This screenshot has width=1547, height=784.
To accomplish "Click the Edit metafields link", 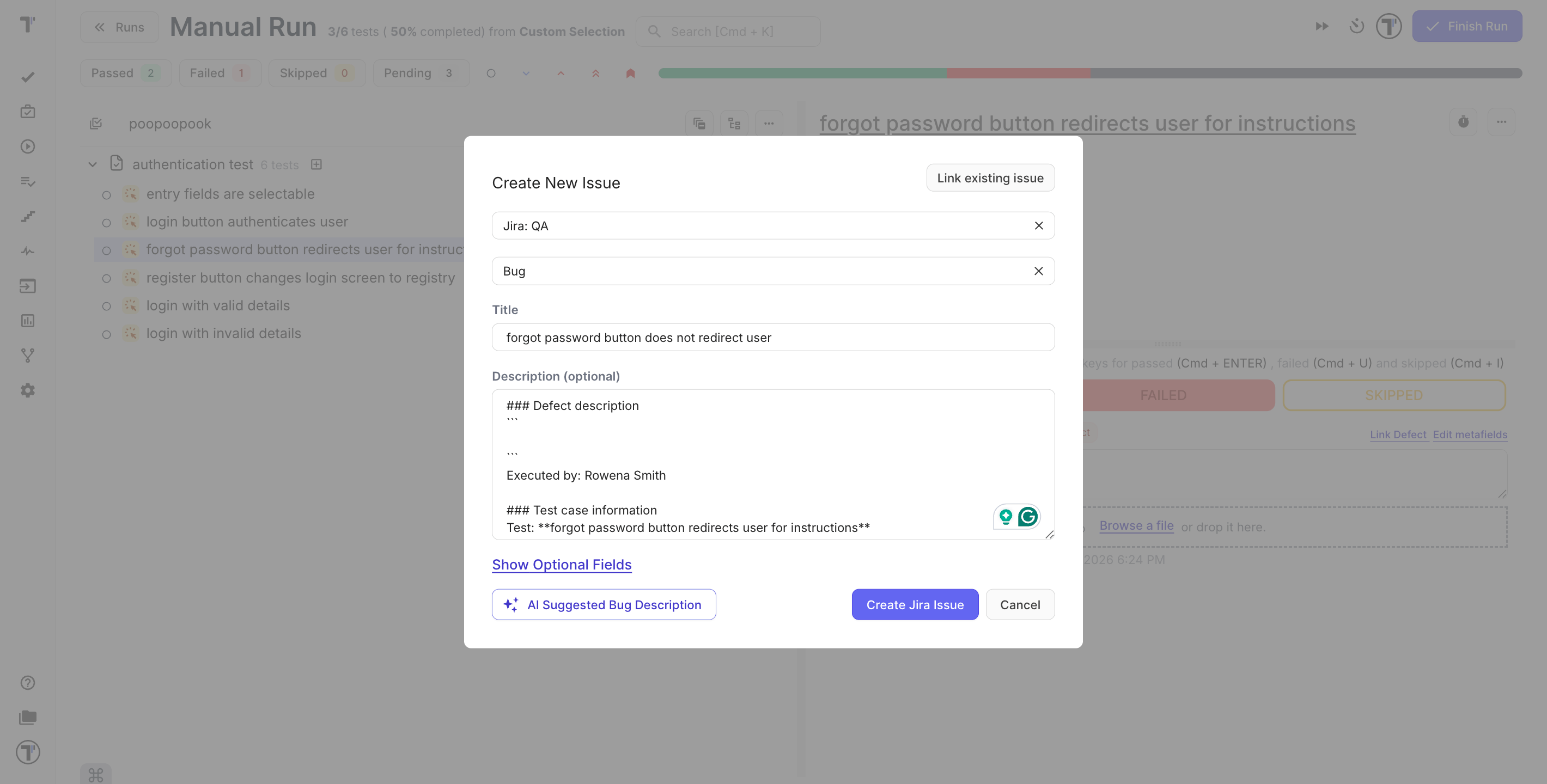I will point(1470,434).
